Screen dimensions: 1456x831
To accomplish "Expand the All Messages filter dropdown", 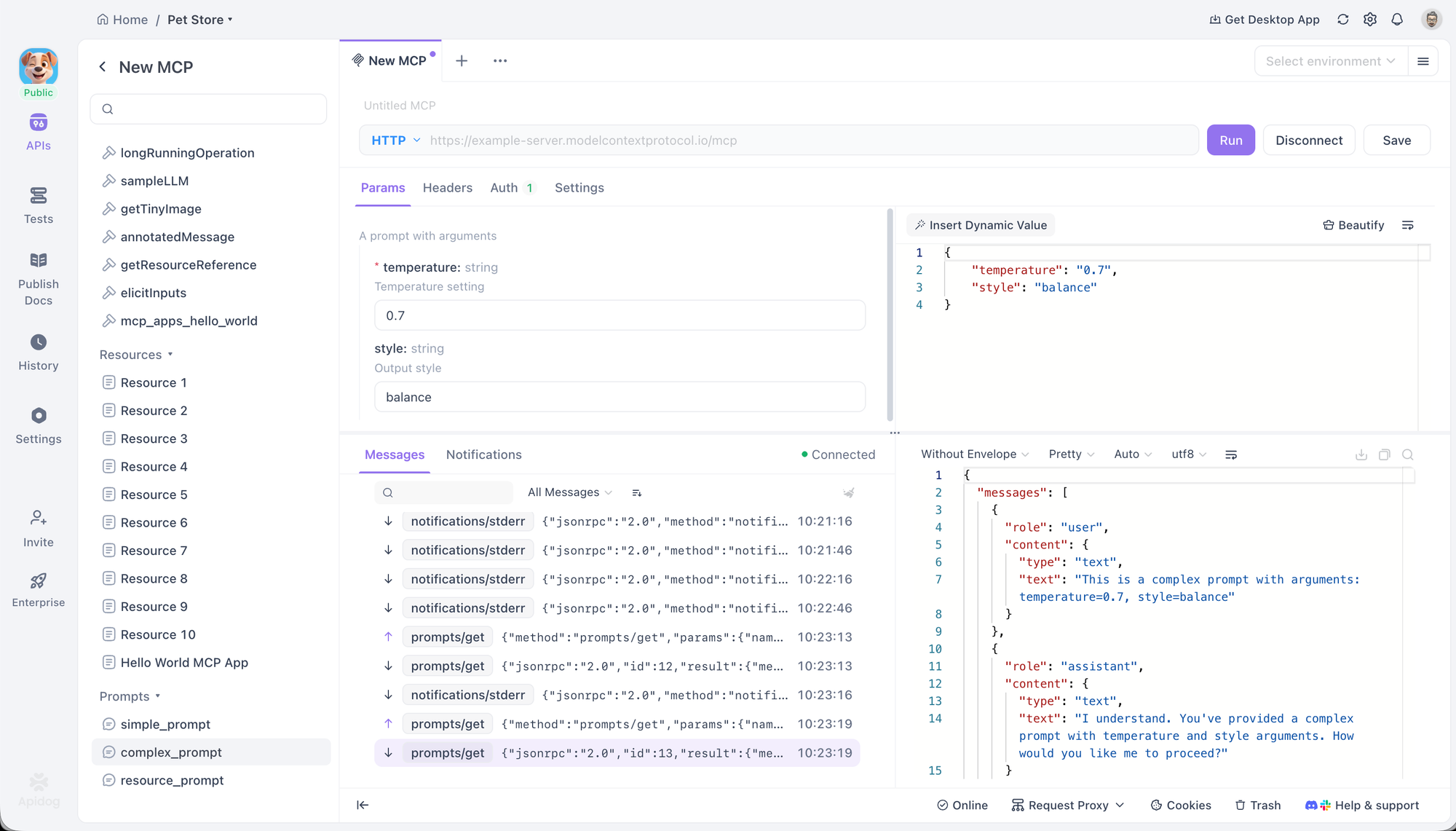I will click(x=569, y=493).
